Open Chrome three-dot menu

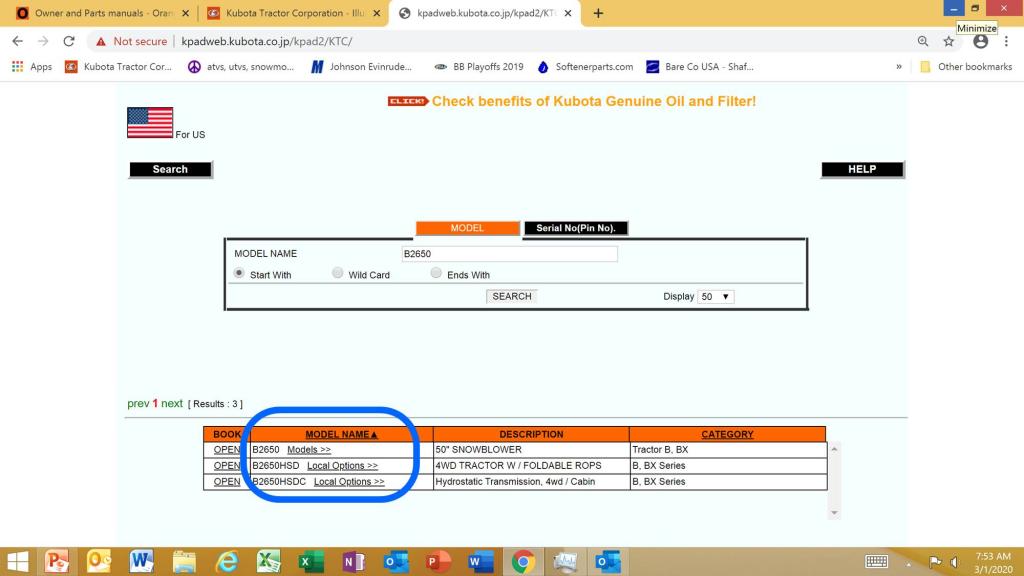coord(1006,41)
